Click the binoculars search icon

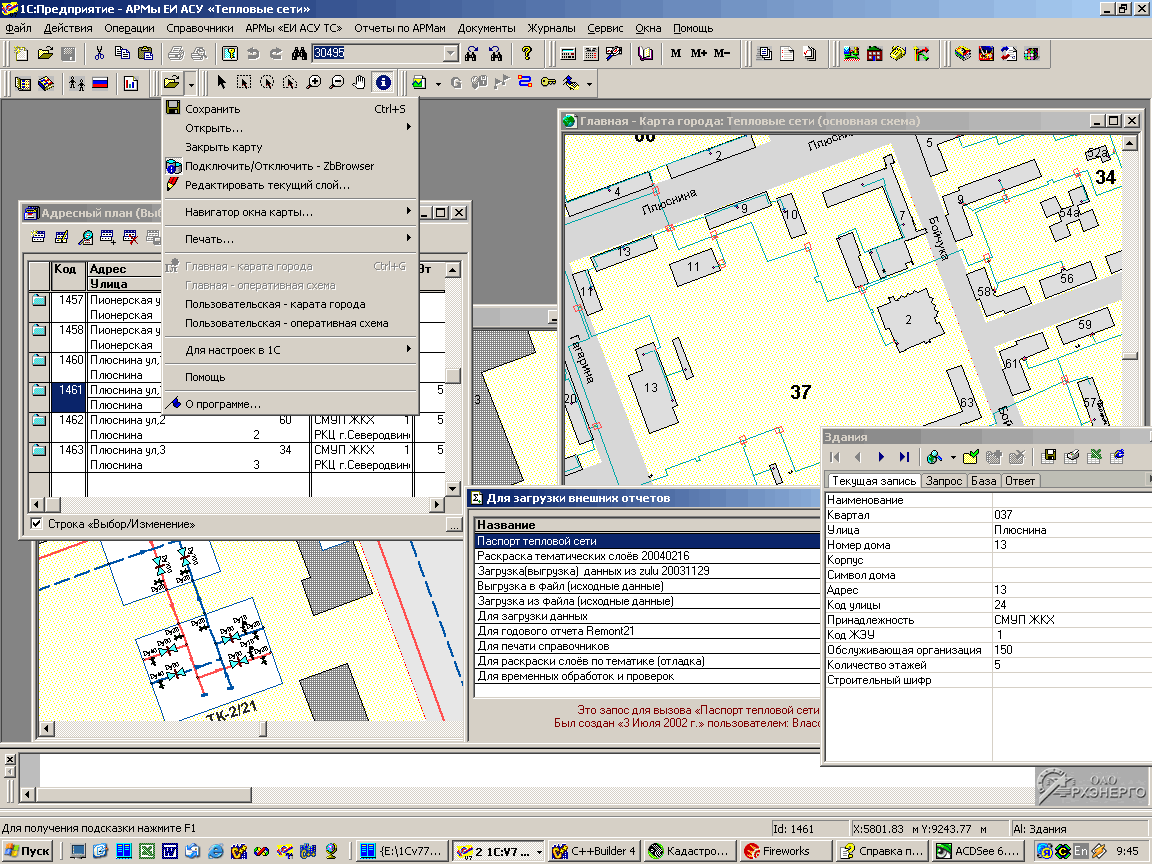pos(299,53)
